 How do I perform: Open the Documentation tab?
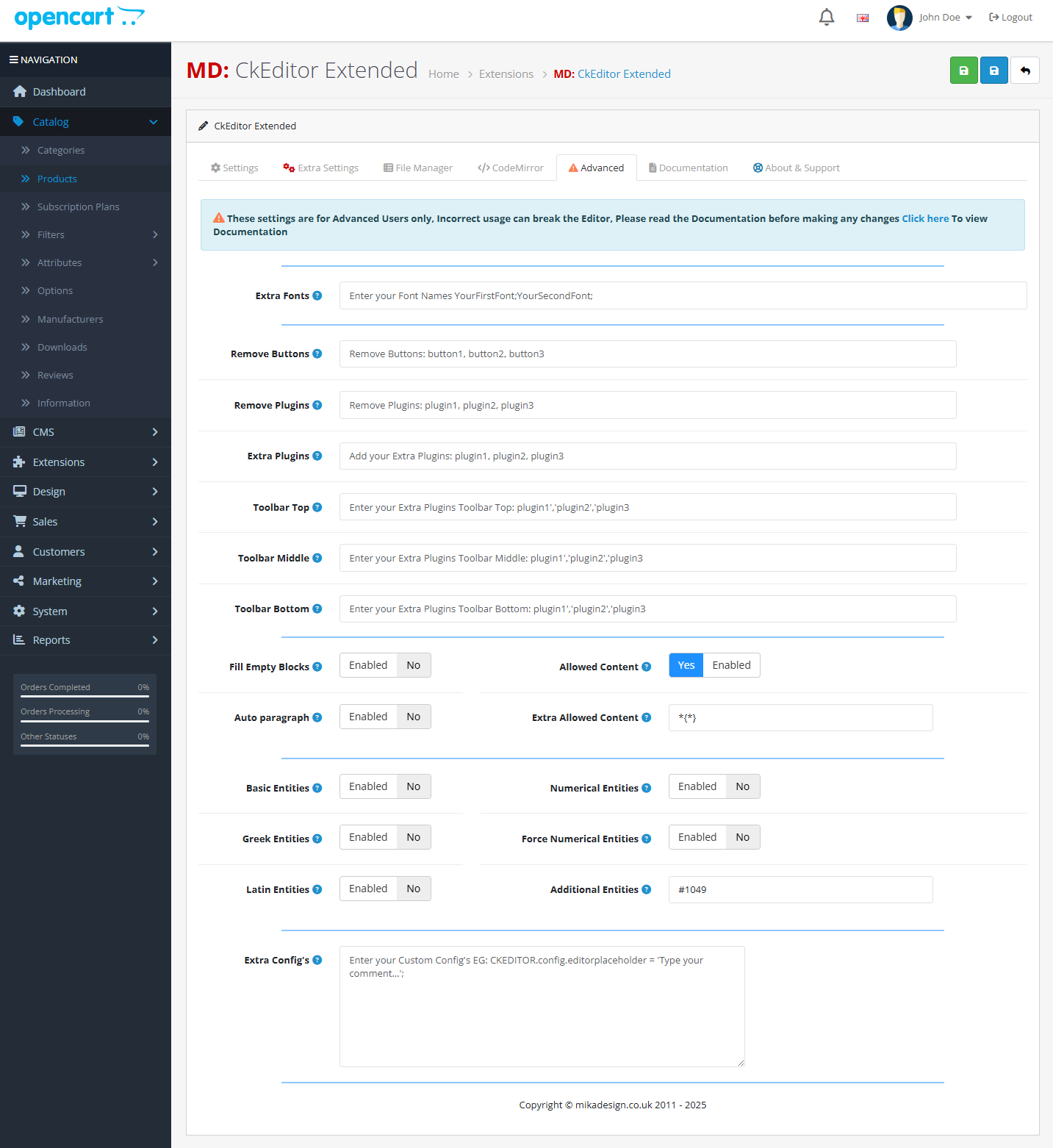click(689, 168)
